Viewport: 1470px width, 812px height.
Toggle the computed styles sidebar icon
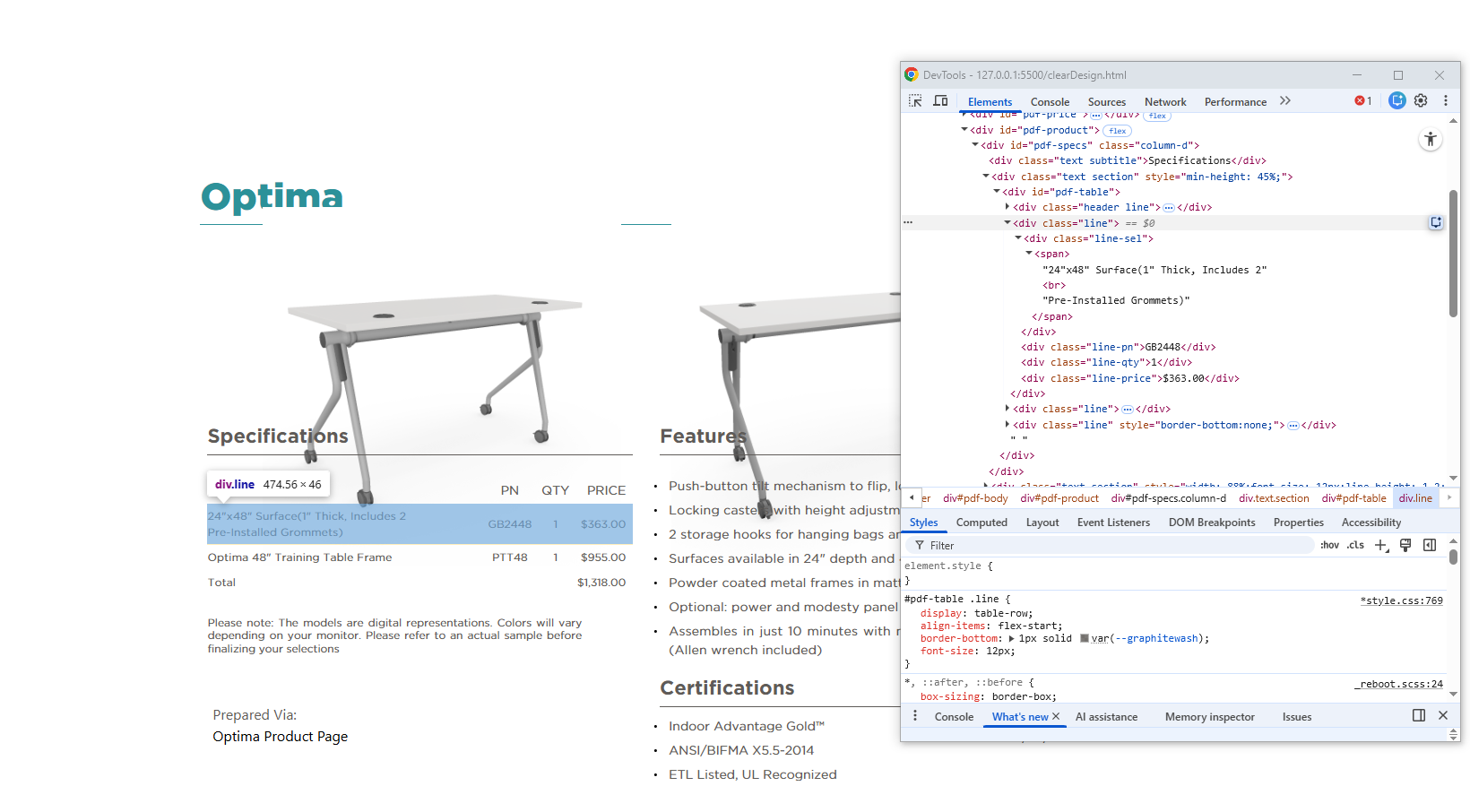point(1430,545)
